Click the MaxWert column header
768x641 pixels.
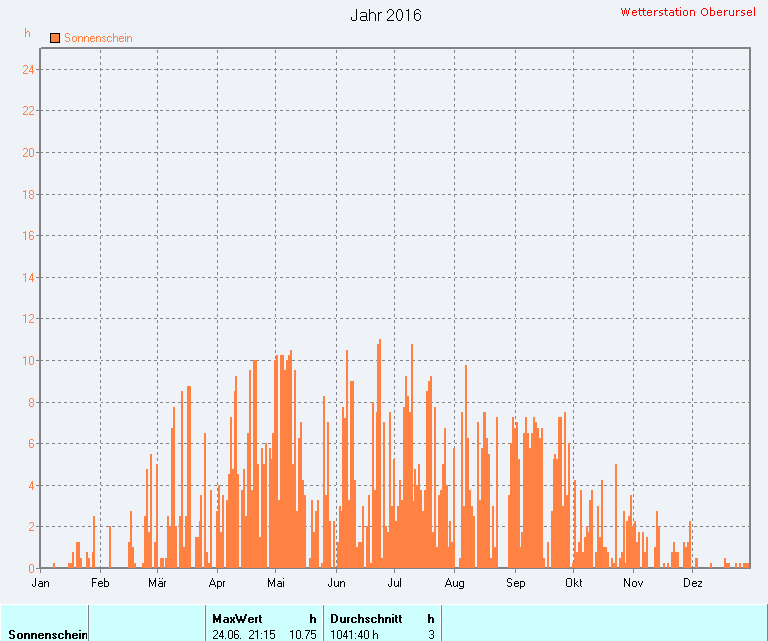tap(238, 618)
